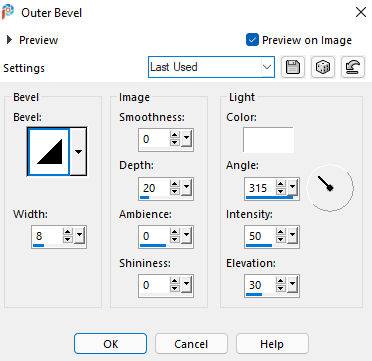Increase Depth with the up arrow
Screen dimensions: 372x361
pyautogui.click(x=174, y=184)
